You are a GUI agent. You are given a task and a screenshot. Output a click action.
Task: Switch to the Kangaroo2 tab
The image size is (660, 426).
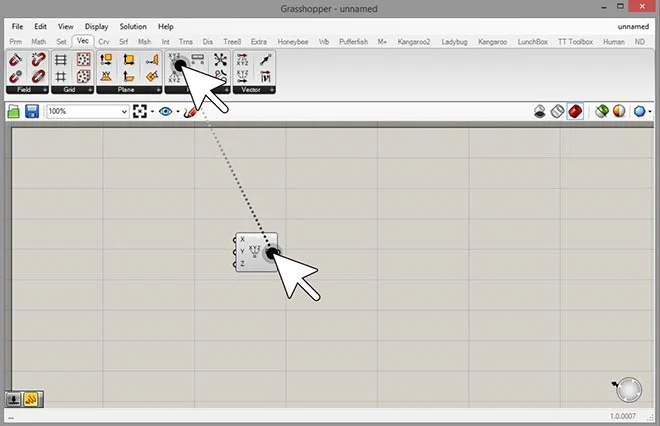[414, 42]
